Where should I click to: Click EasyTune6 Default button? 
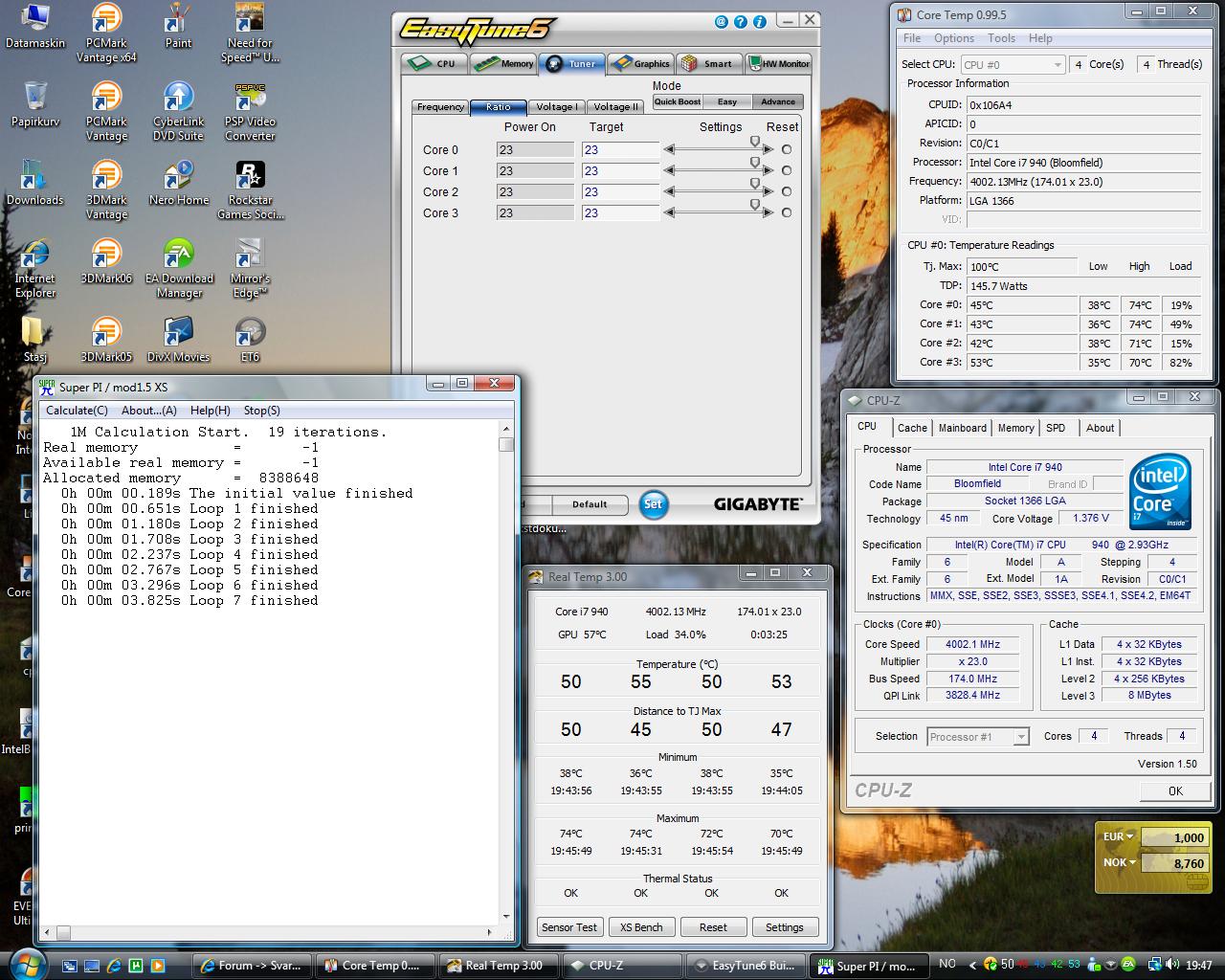click(x=590, y=504)
